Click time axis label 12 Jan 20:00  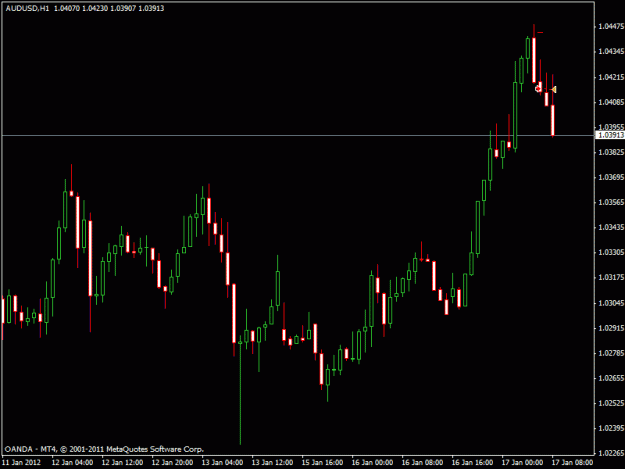[x=172, y=462]
